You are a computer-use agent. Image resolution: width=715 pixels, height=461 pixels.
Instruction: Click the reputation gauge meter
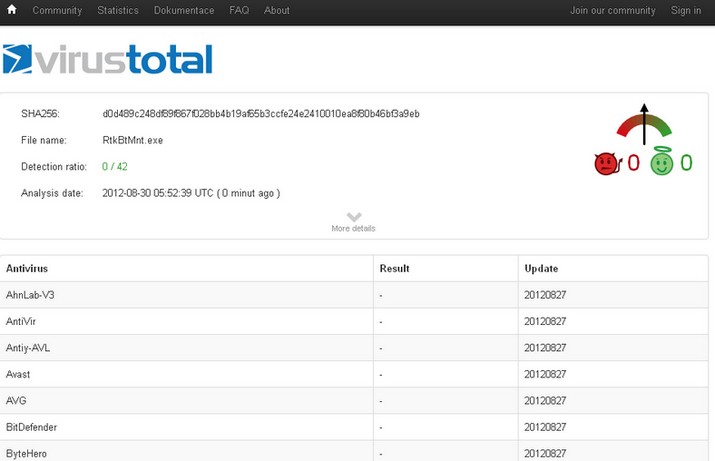coord(644,124)
